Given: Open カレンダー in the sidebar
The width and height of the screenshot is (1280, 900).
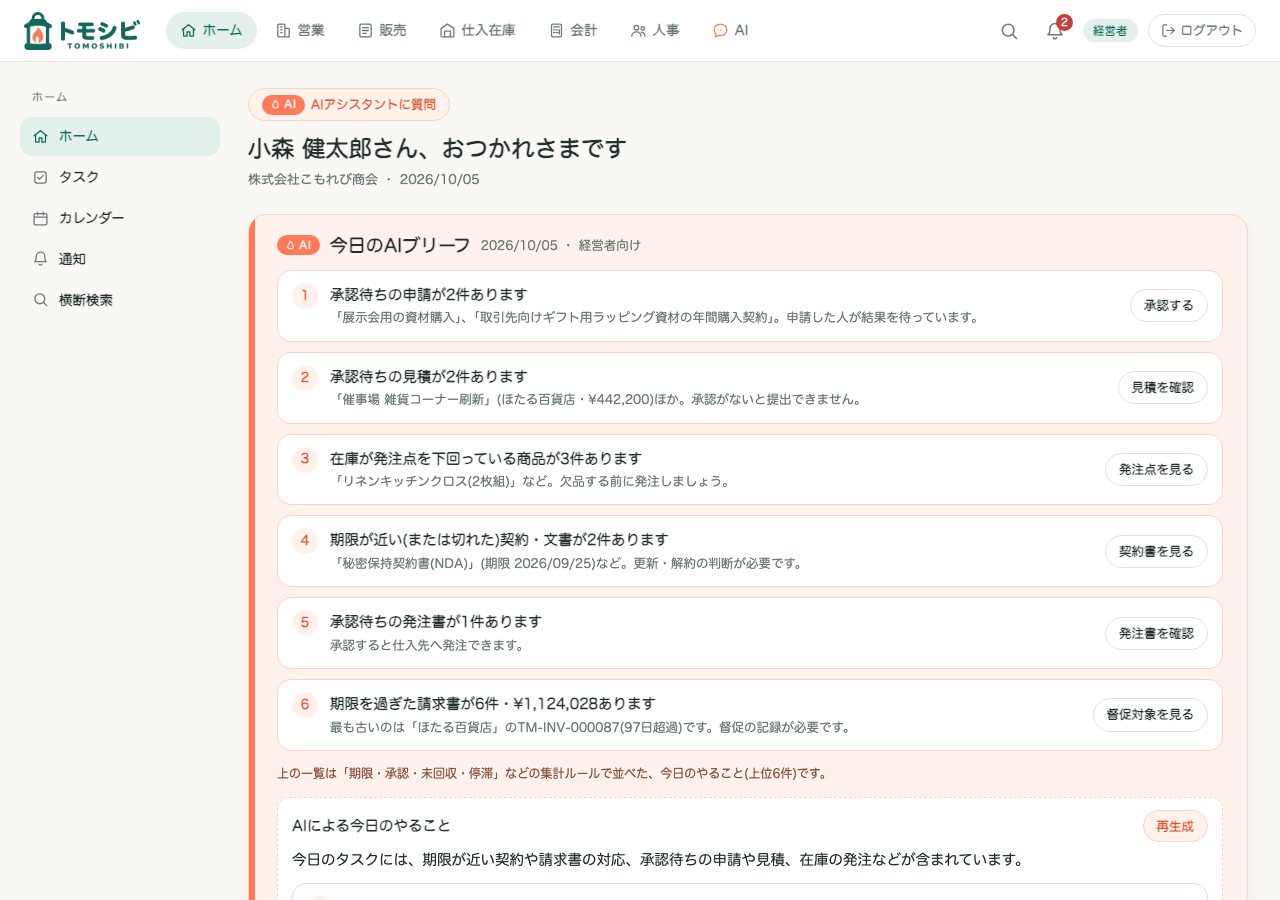Looking at the screenshot, I should pyautogui.click(x=120, y=218).
